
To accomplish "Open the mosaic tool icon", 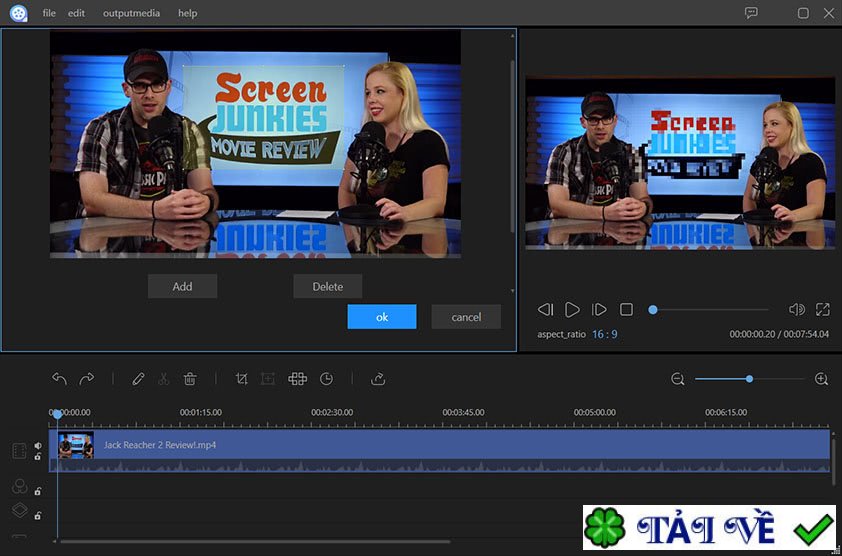I will pos(297,379).
